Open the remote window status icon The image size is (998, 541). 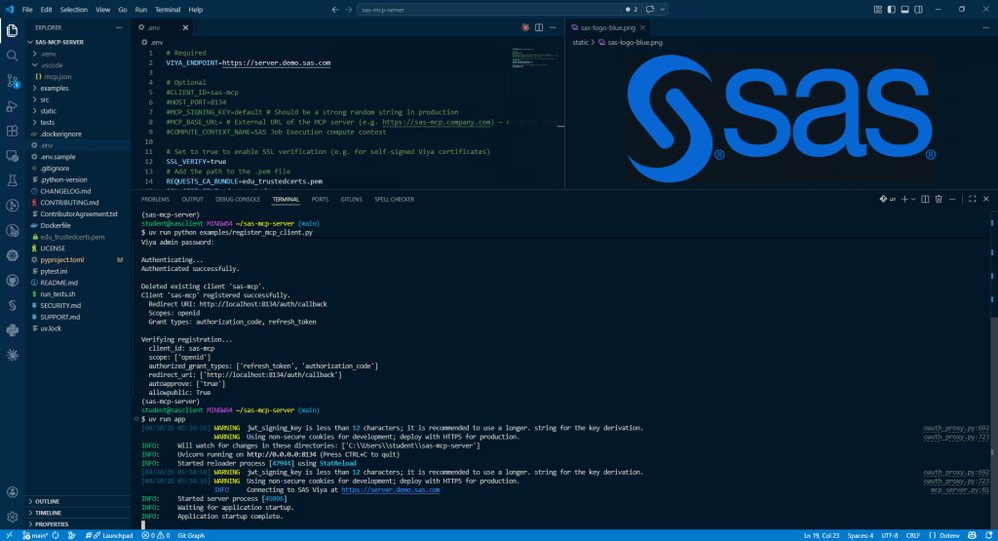[x=9, y=535]
